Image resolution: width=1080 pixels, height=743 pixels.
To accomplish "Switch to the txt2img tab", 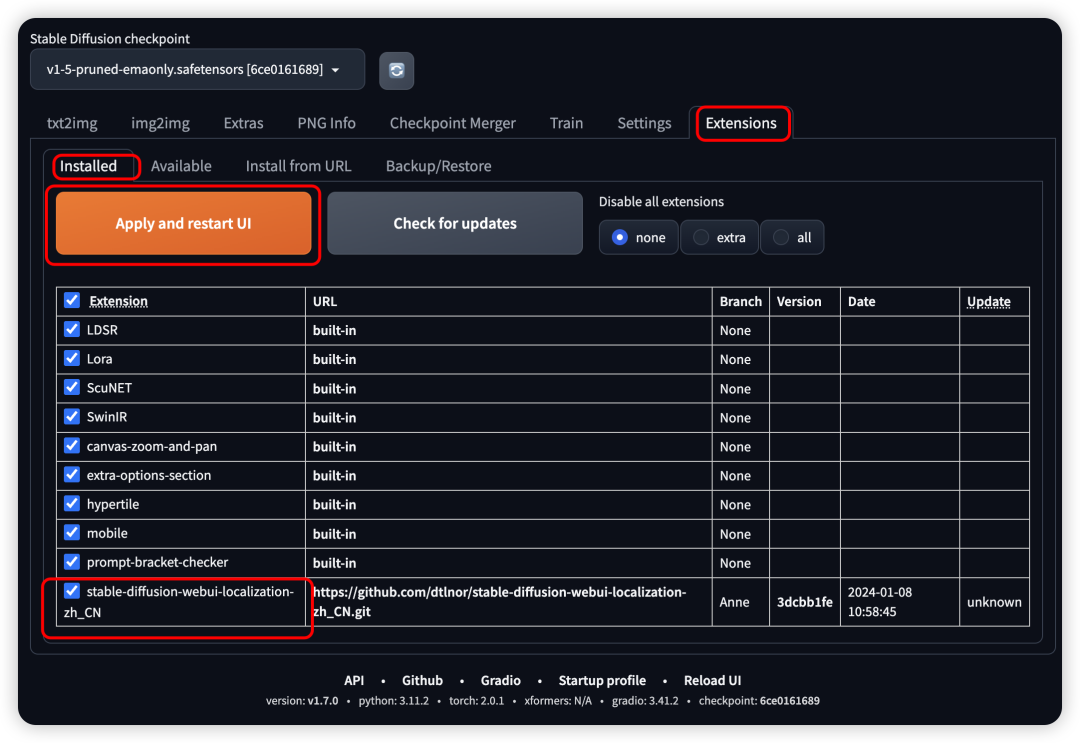I will [72, 123].
